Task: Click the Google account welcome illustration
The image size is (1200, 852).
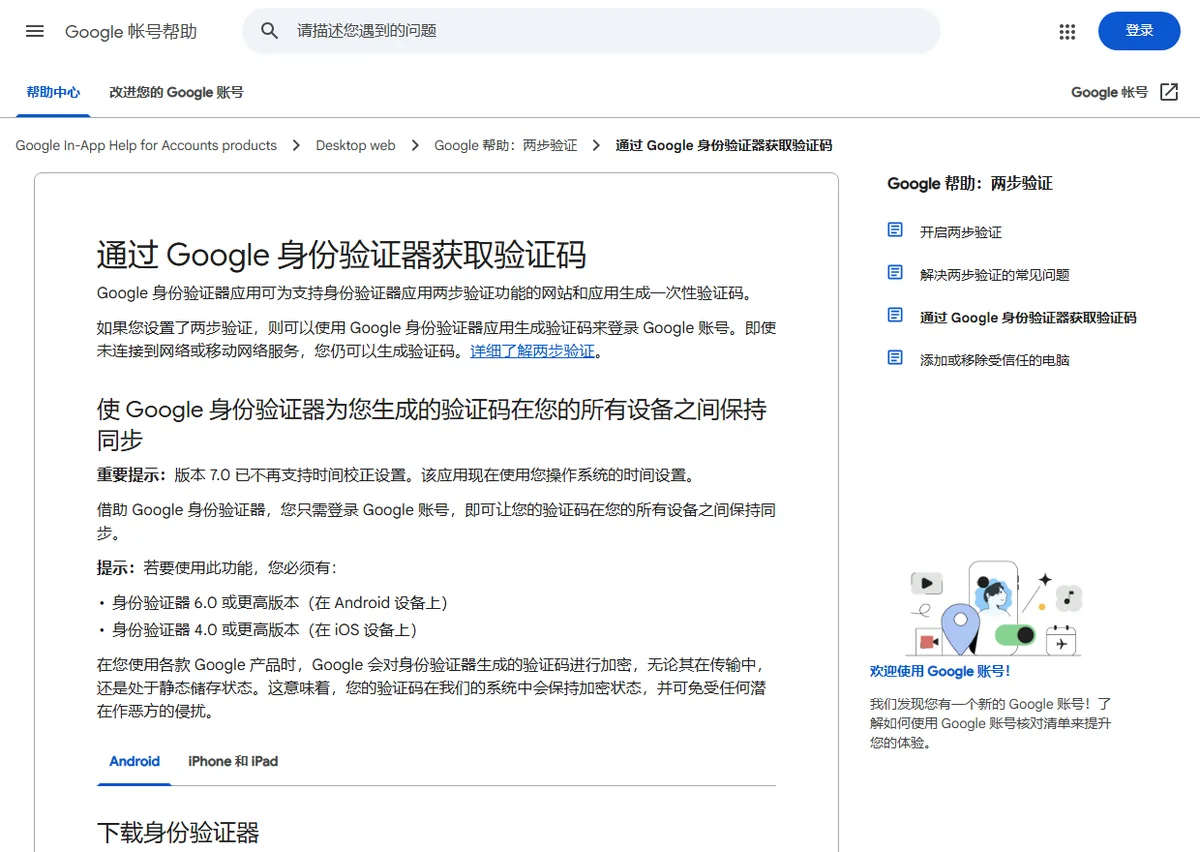Action: [x=994, y=608]
